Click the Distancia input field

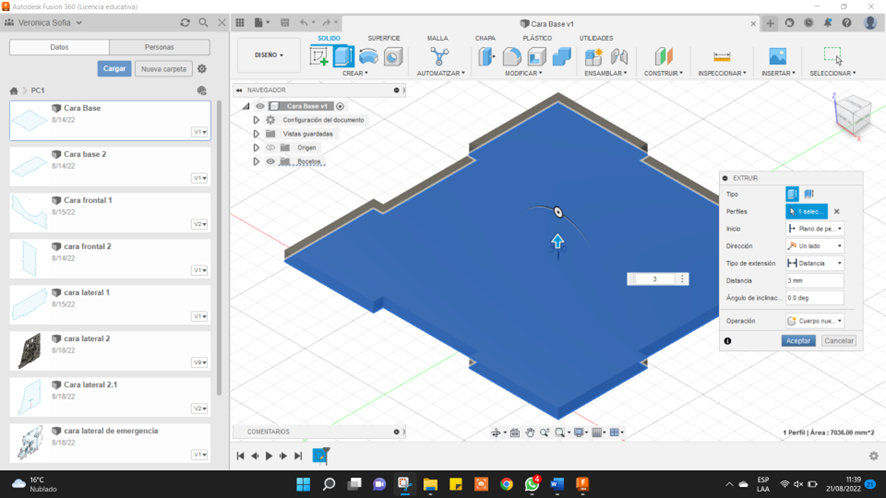[815, 281]
